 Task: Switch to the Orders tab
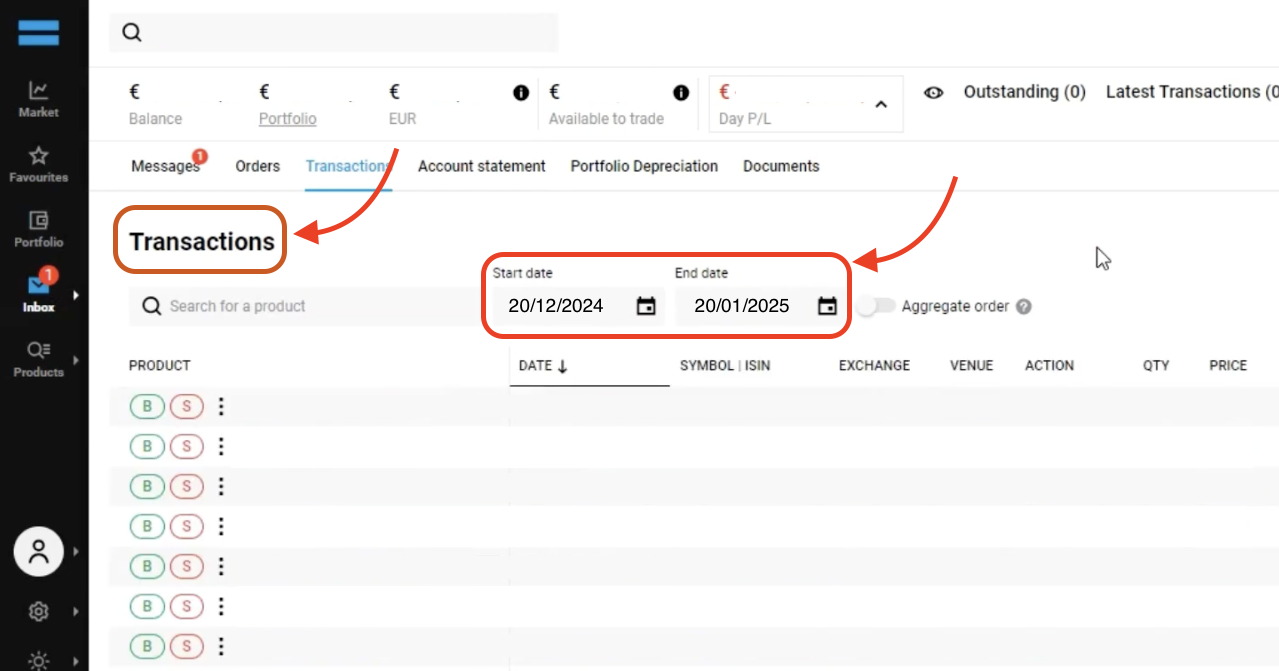tap(257, 166)
